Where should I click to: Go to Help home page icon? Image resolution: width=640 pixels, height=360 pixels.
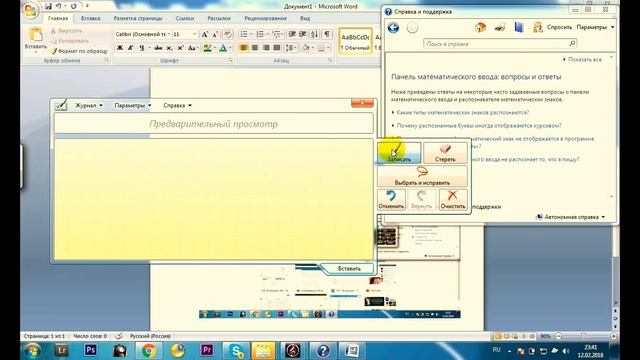480,27
